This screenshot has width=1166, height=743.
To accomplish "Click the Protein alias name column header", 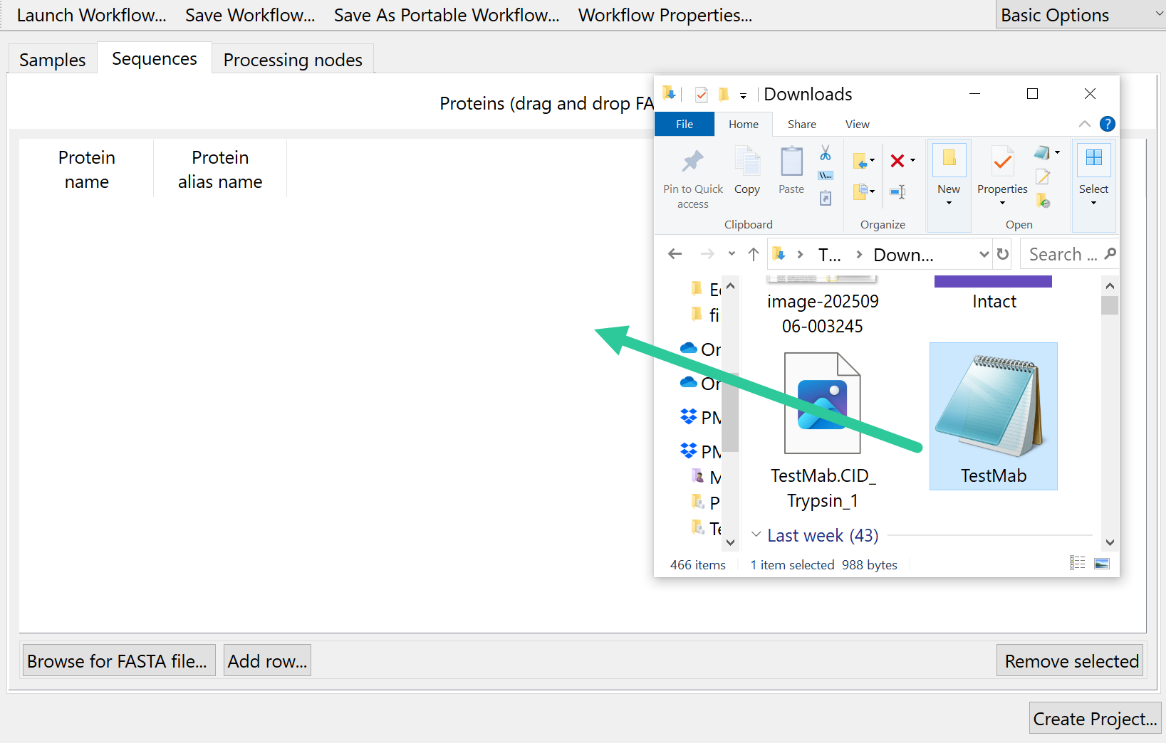I will tap(220, 169).
